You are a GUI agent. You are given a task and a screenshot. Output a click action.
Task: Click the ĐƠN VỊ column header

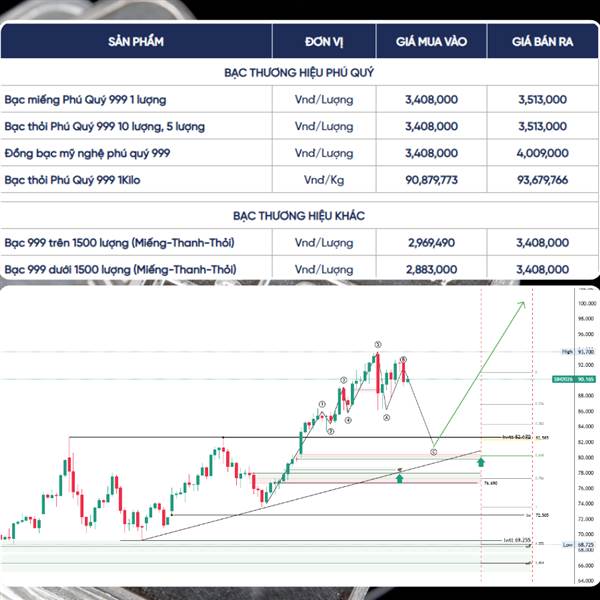tap(324, 41)
